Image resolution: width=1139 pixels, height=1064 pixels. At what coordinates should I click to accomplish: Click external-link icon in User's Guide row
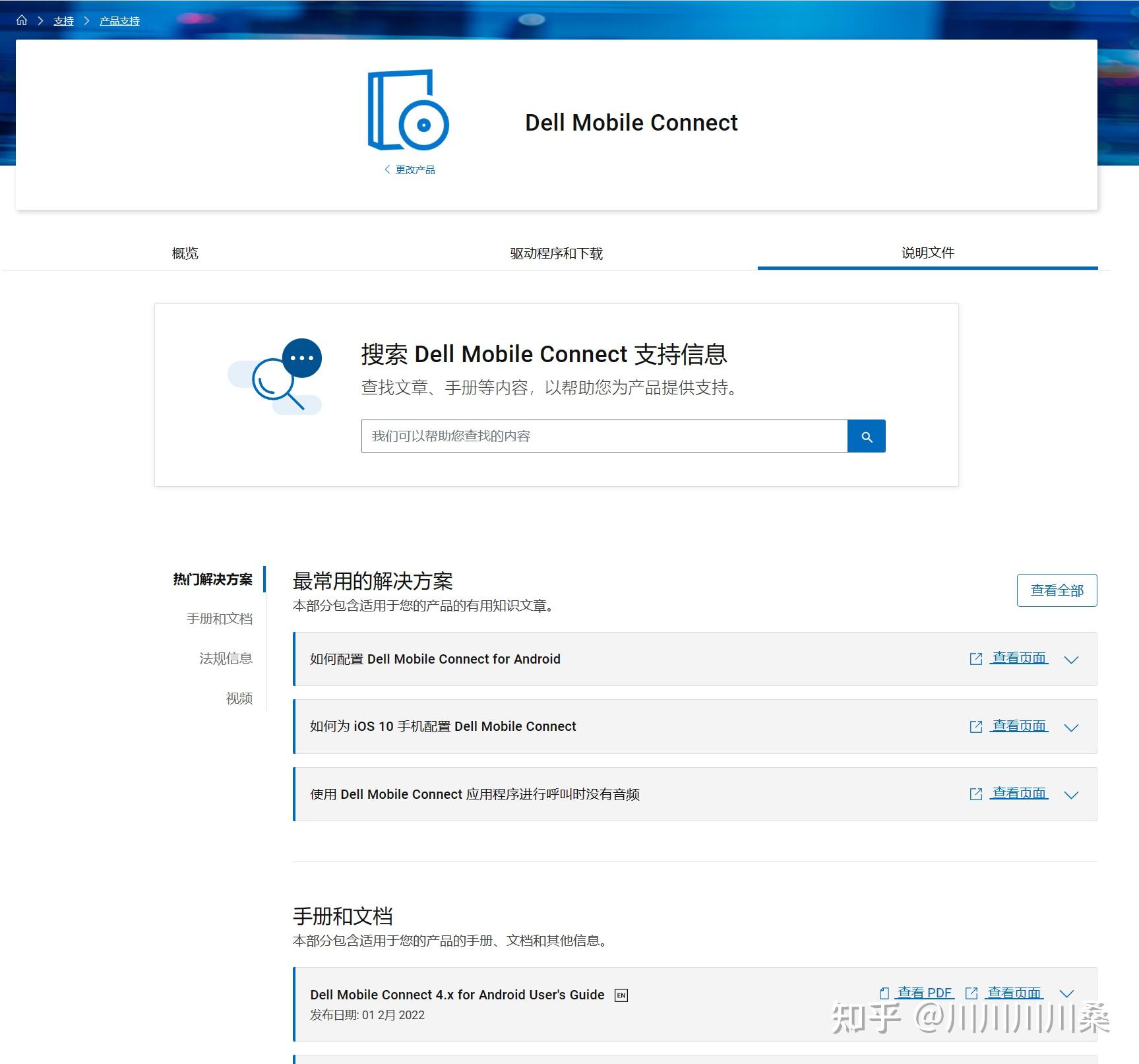(971, 993)
